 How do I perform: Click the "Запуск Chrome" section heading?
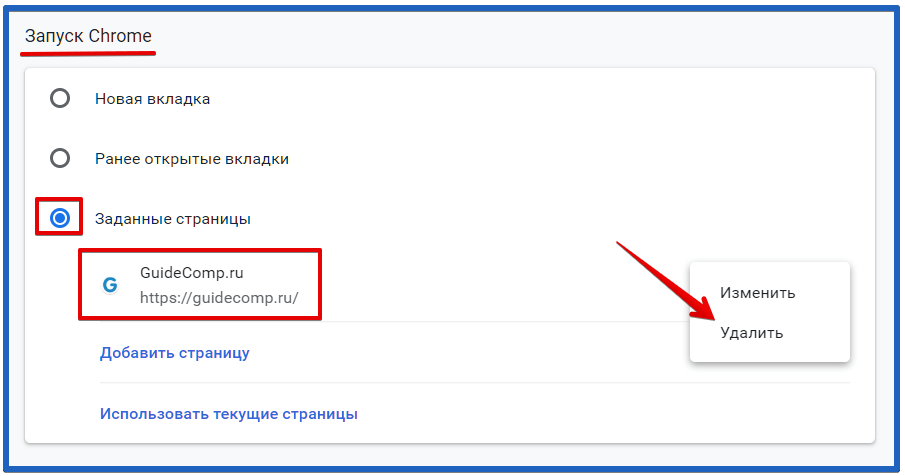tap(88, 36)
